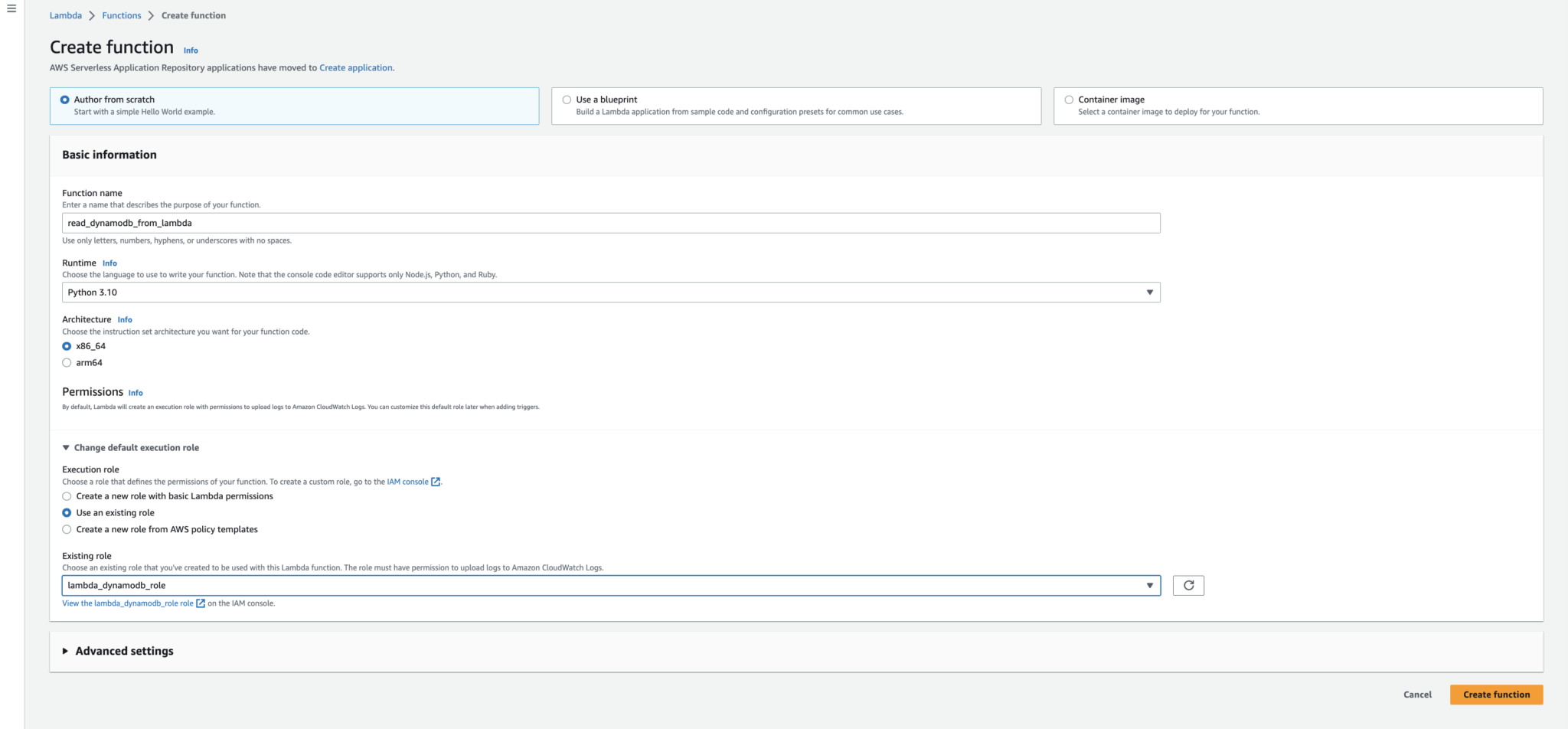Viewport: 1568px width, 729px height.
Task: Click the Function name input field
Action: point(610,224)
